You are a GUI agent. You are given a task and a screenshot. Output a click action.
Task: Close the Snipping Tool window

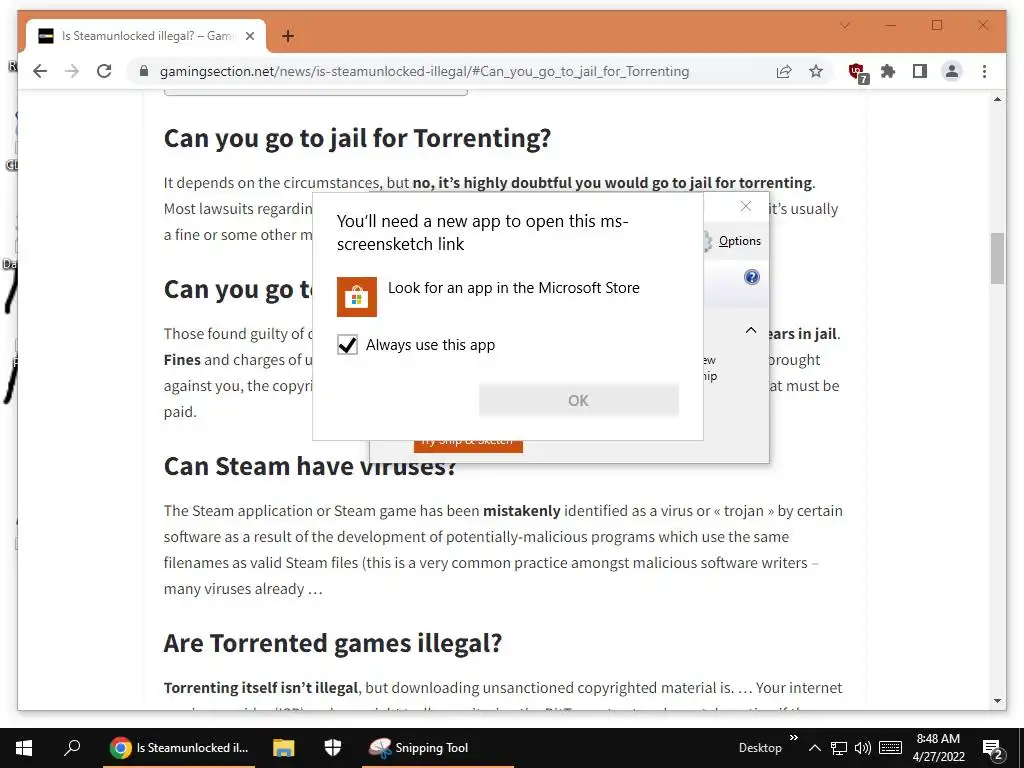[x=746, y=206]
